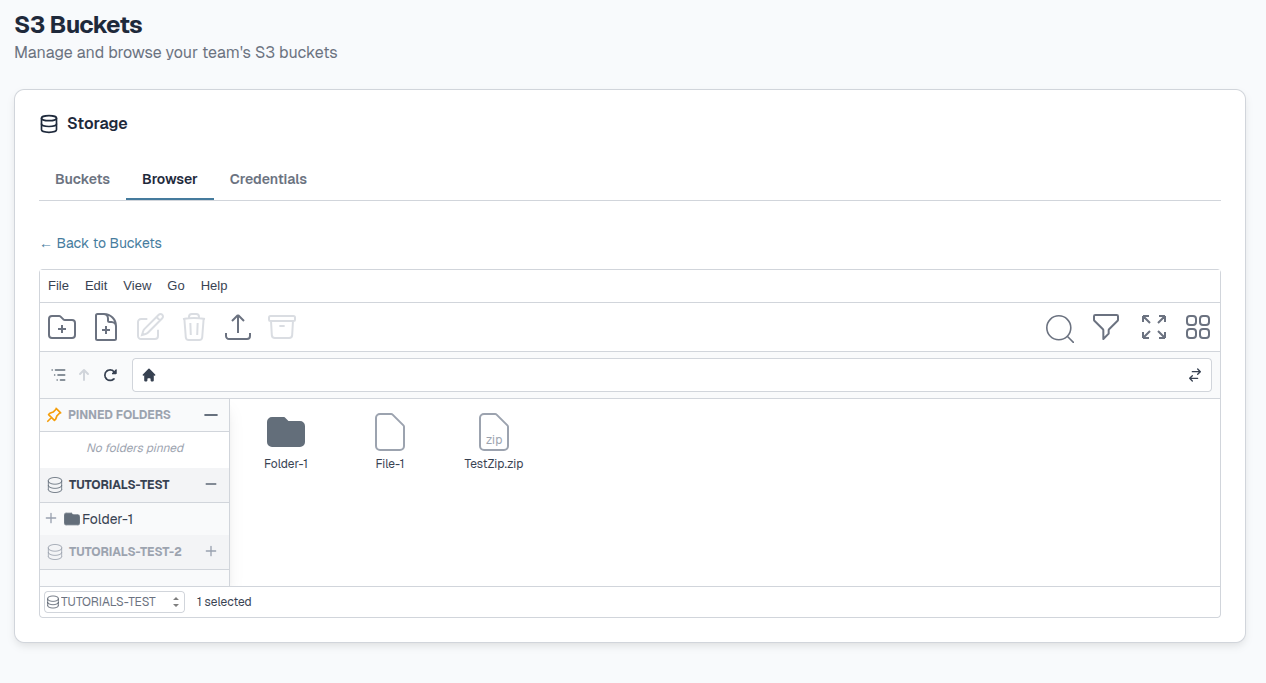Click the Upload toolbar icon
Screen dimensions: 1266x683
coord(238,327)
